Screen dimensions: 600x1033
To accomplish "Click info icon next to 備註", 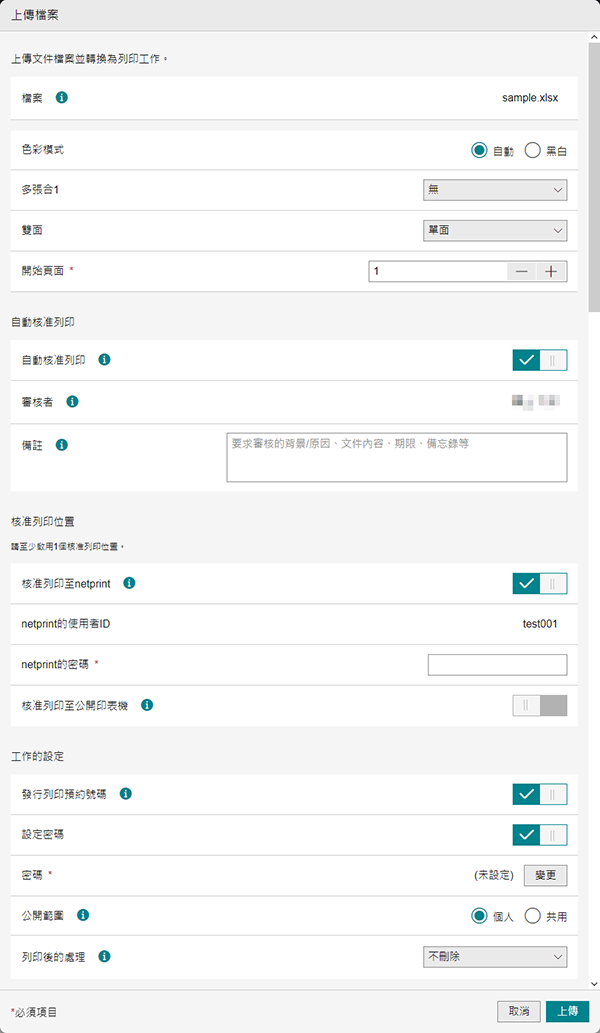I will [x=62, y=444].
